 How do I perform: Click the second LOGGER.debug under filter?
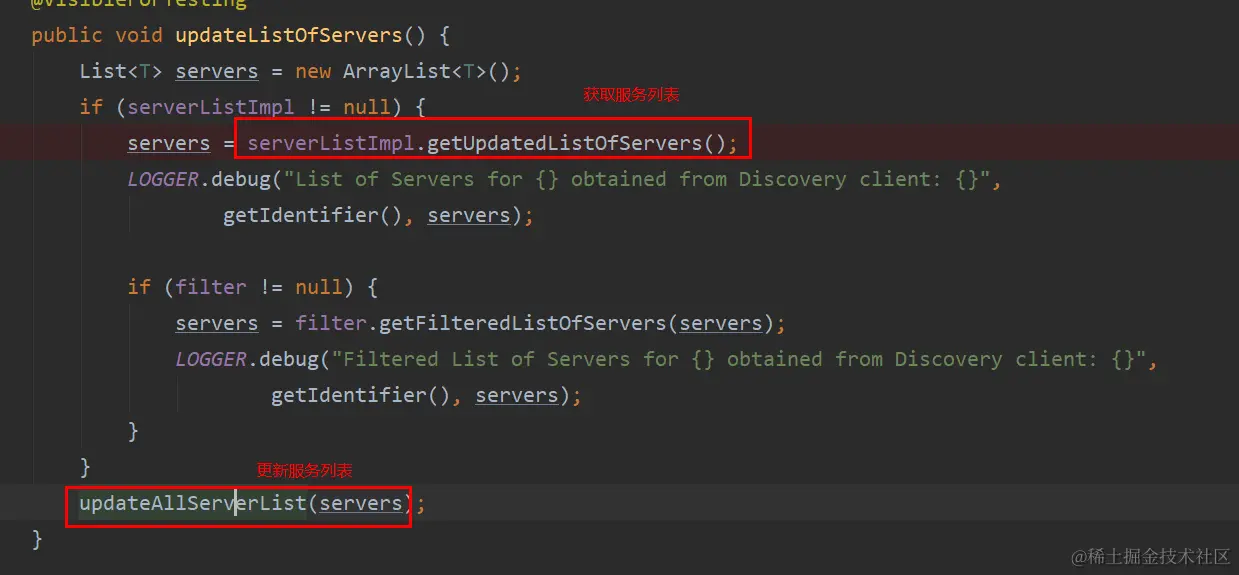click(247, 359)
